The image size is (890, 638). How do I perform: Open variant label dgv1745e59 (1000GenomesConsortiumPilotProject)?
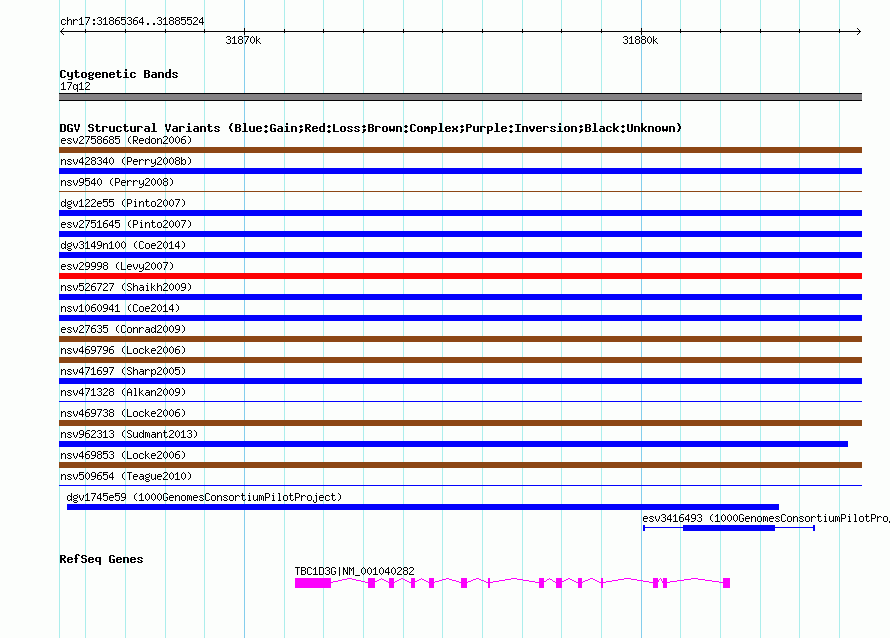point(204,497)
